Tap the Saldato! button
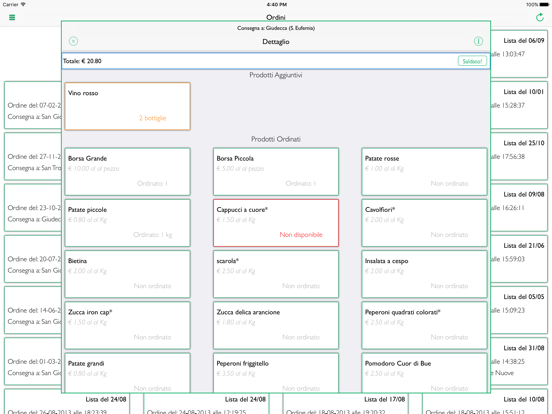Screen dimensions: 552x414 (x=472, y=61)
